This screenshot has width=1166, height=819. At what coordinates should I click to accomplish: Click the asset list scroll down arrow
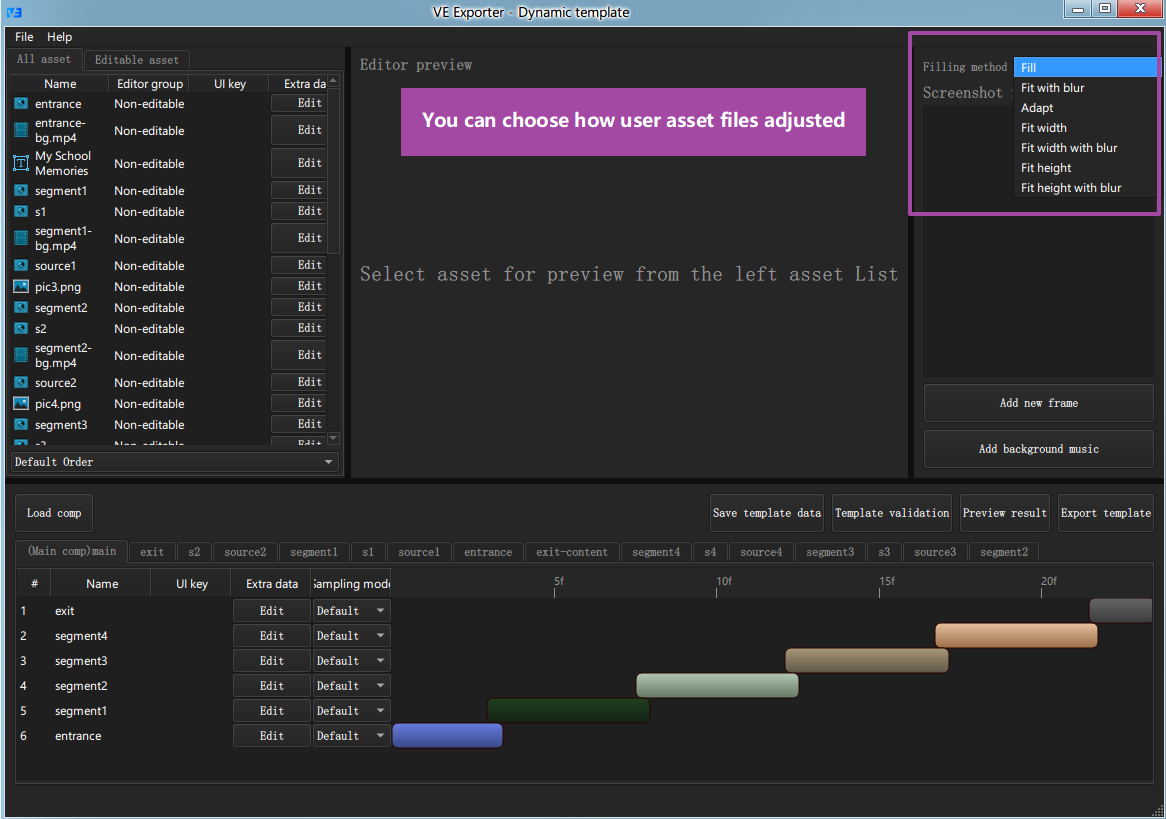[x=333, y=438]
